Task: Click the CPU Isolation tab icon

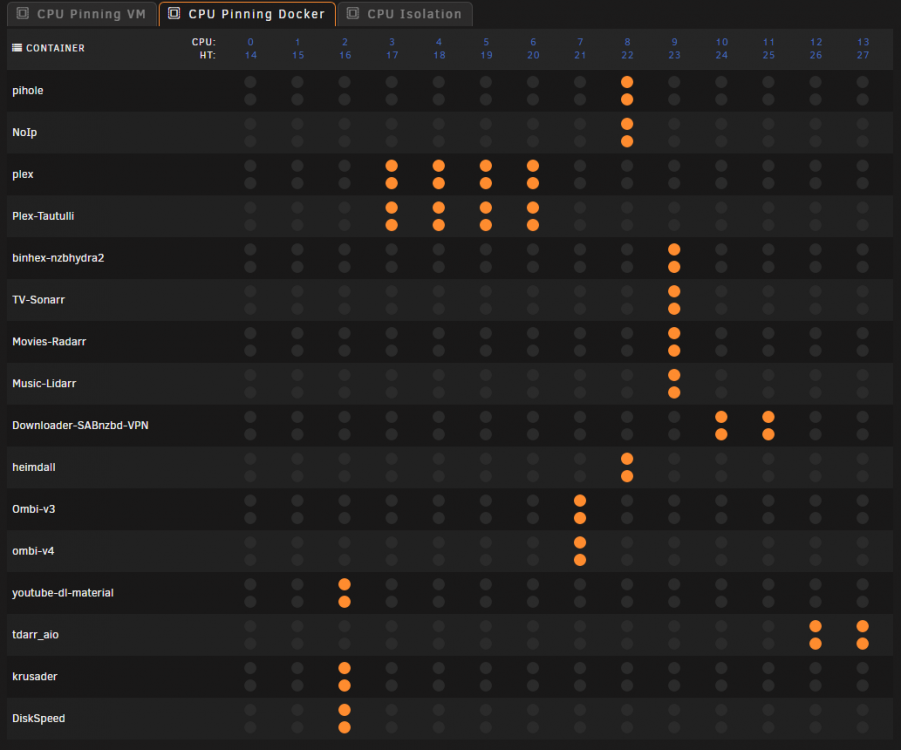Action: 353,13
